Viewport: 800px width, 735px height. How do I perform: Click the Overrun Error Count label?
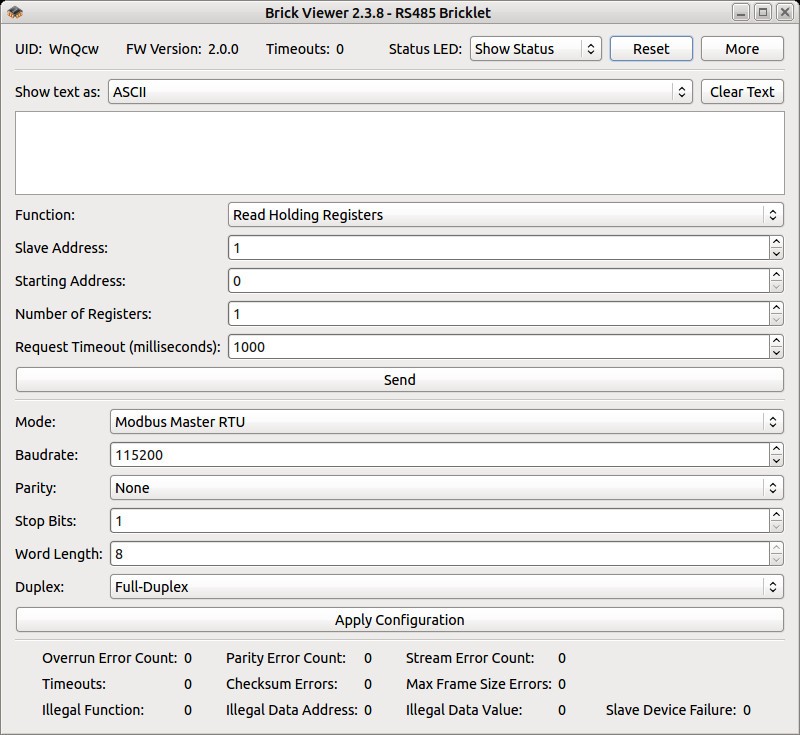[x=110, y=658]
